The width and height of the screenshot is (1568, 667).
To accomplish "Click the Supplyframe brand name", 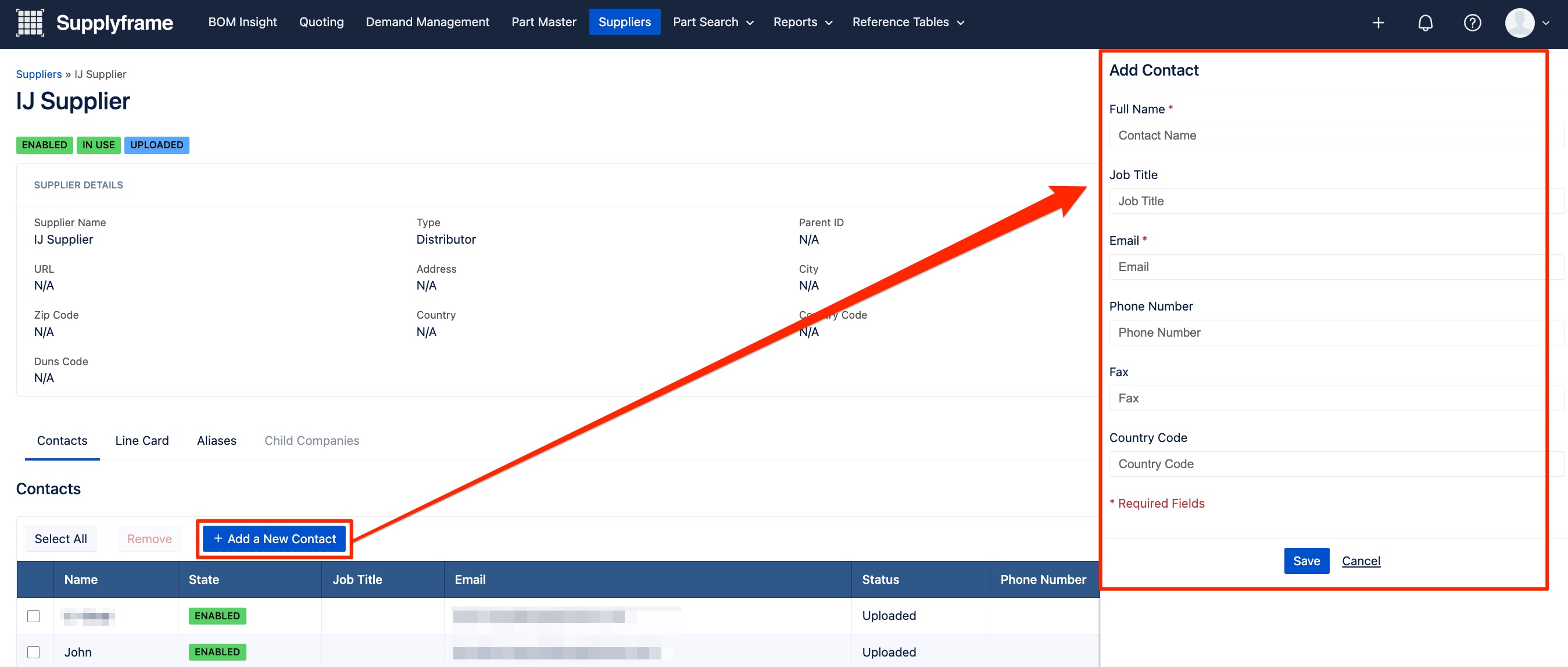I will [114, 23].
